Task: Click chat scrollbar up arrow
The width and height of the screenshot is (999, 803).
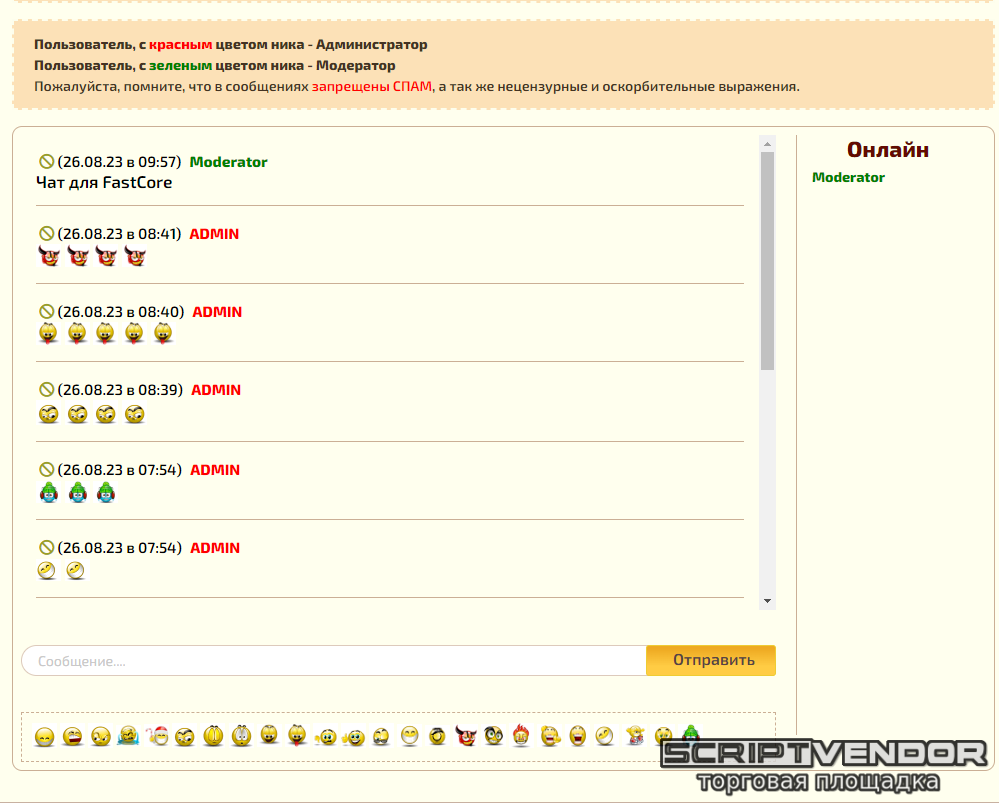Action: click(x=768, y=143)
